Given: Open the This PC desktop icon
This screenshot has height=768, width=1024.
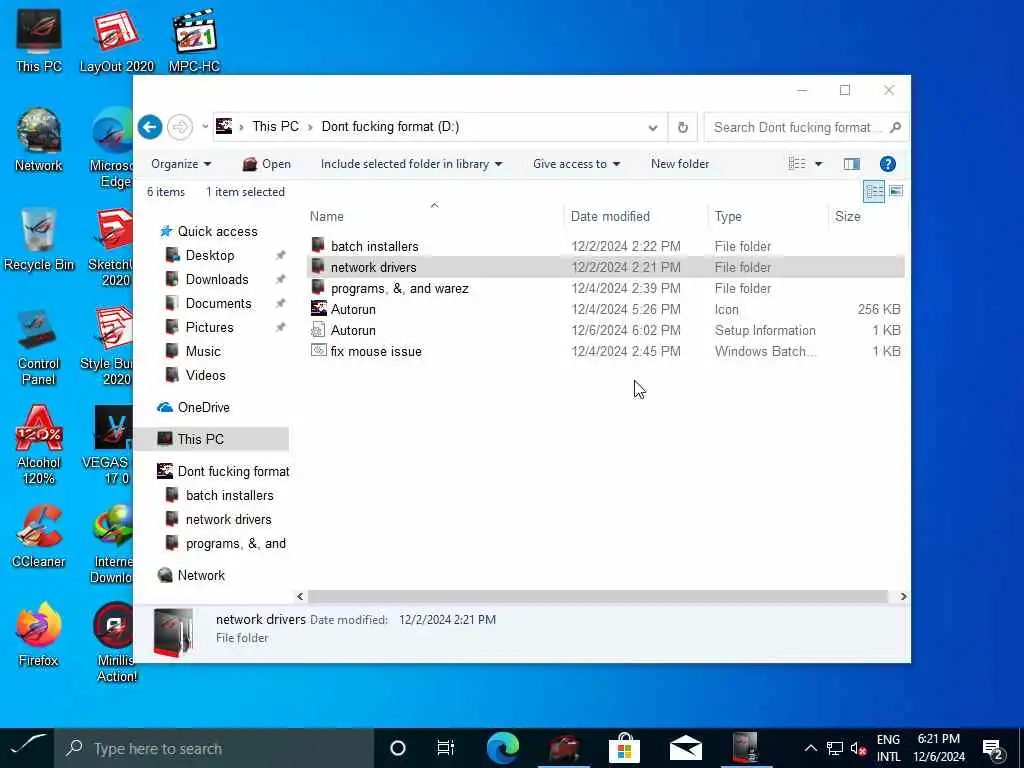Looking at the screenshot, I should (39, 40).
